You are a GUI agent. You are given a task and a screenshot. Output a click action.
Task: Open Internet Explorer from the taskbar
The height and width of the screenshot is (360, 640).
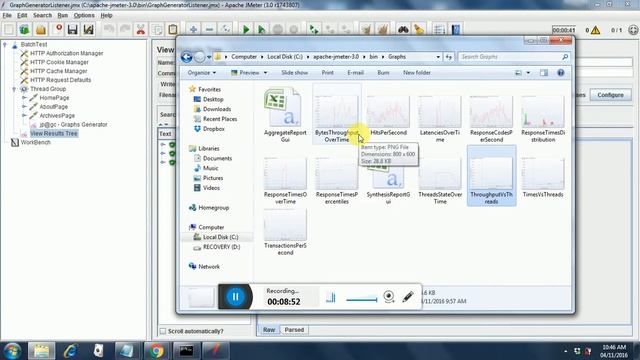pos(71,351)
